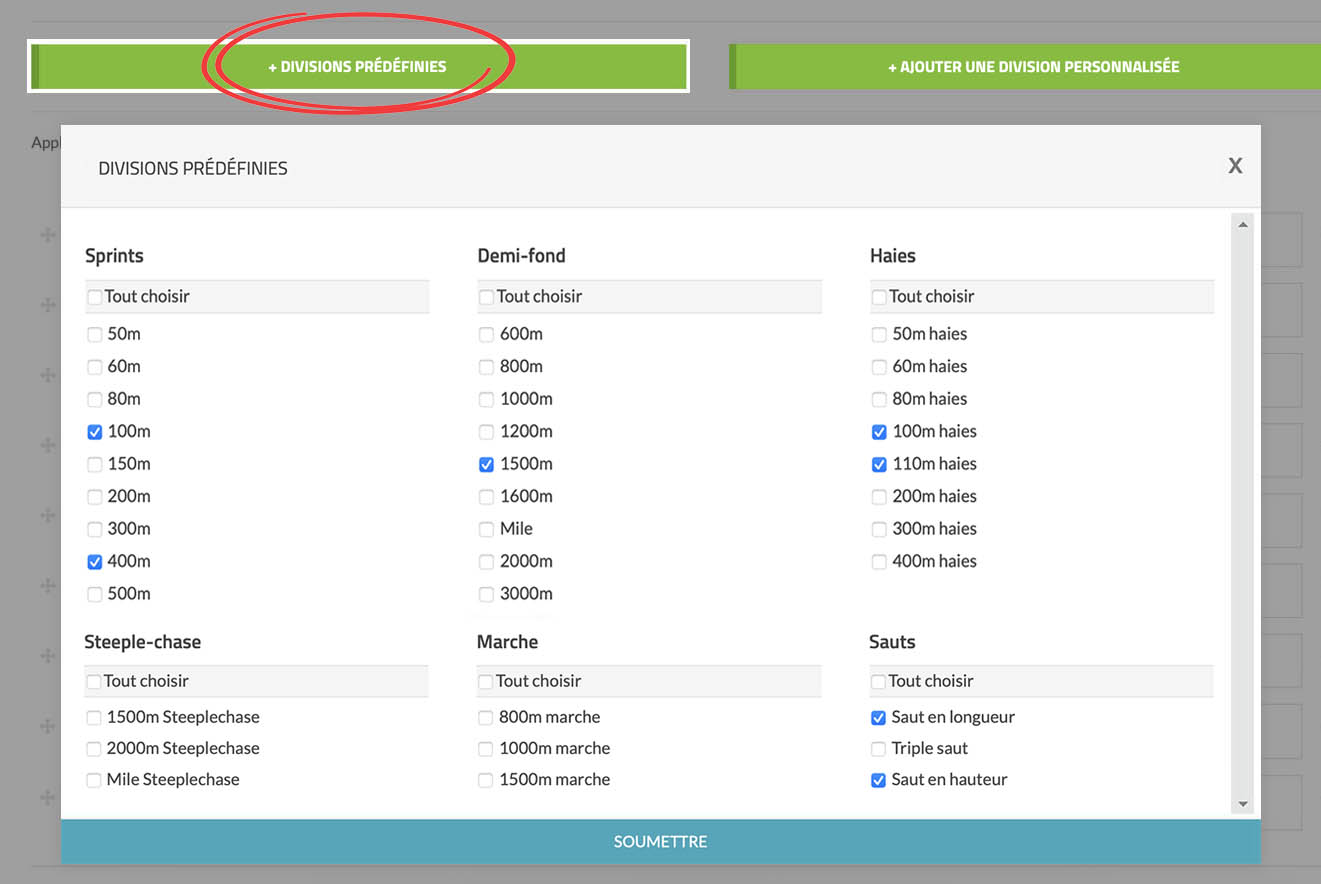
Task: Click the scrollbar down arrow
Action: click(x=1243, y=804)
